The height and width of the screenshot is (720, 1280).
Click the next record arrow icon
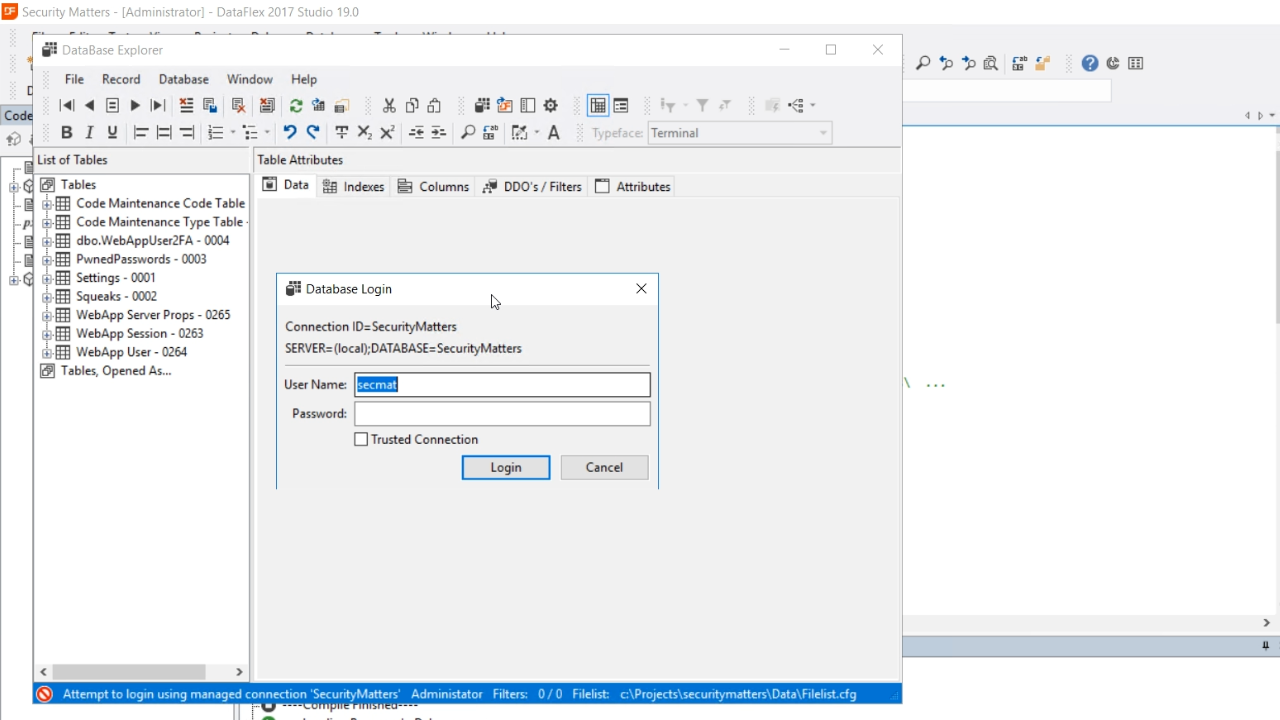pyautogui.click(x=135, y=106)
